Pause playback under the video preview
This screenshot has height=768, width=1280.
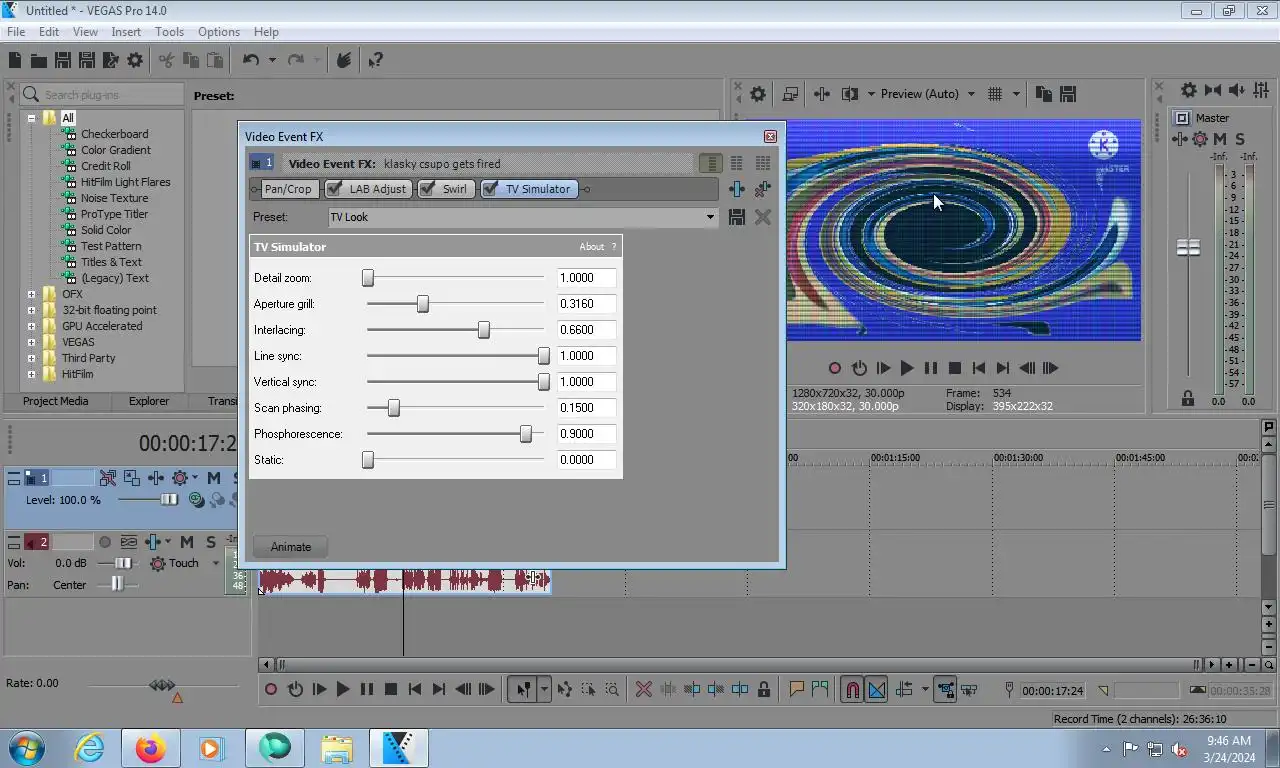pyautogui.click(x=931, y=368)
